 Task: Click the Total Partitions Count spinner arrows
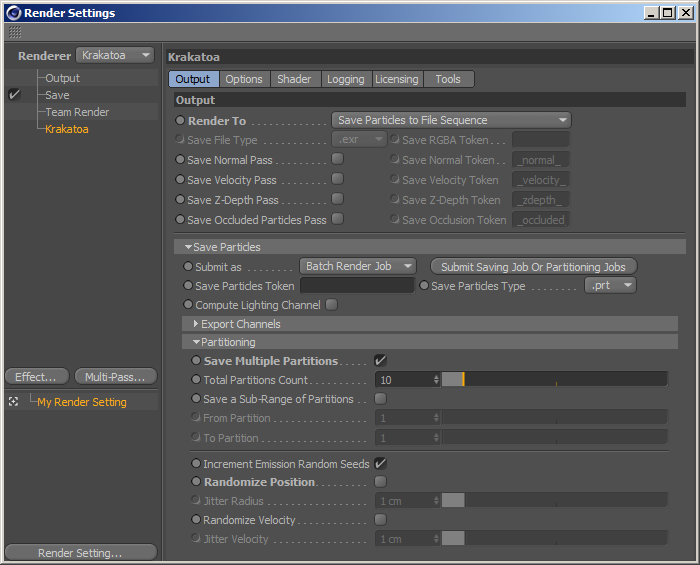[x=436, y=380]
